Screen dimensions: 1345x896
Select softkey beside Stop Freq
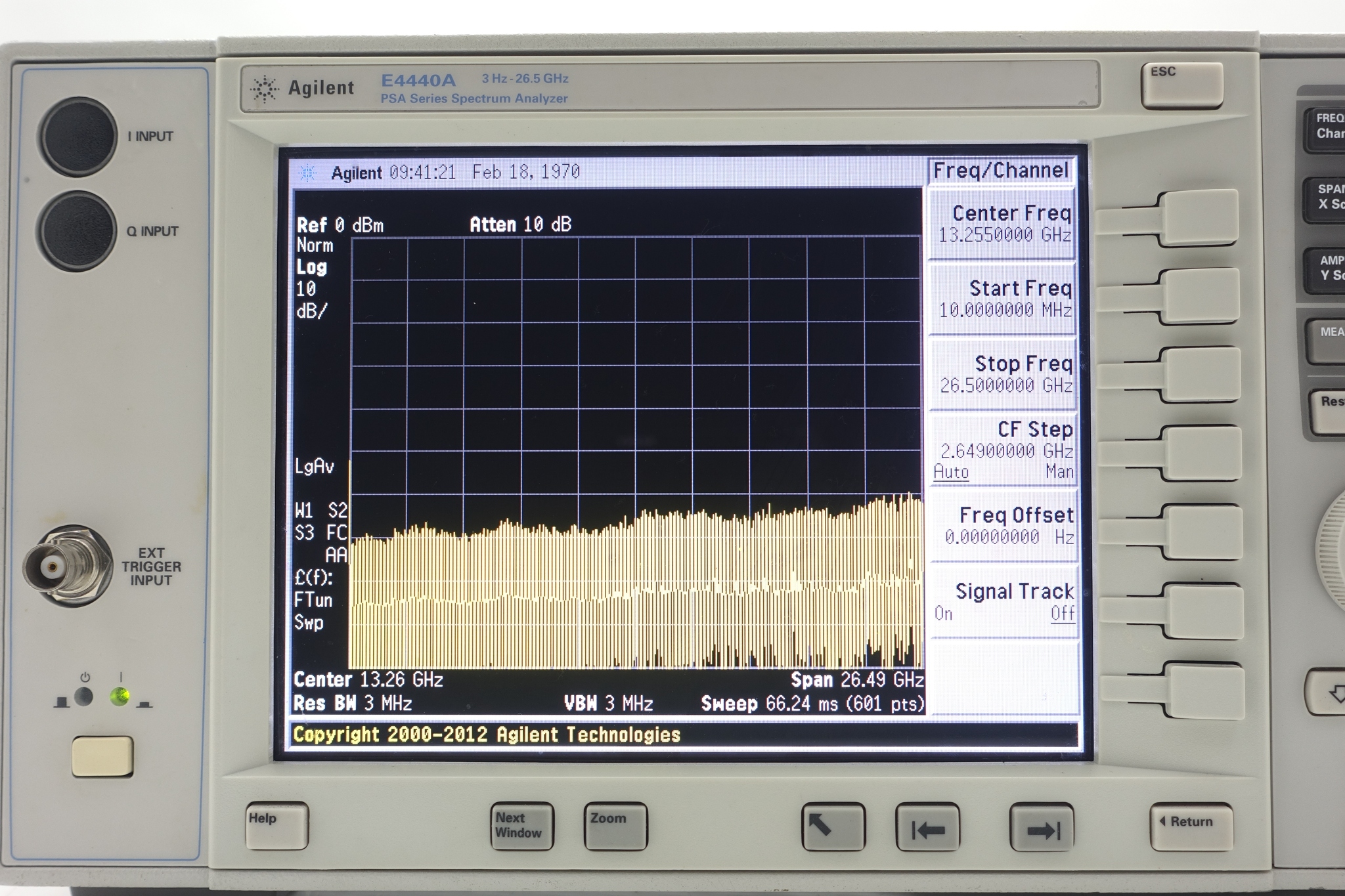1201,375
